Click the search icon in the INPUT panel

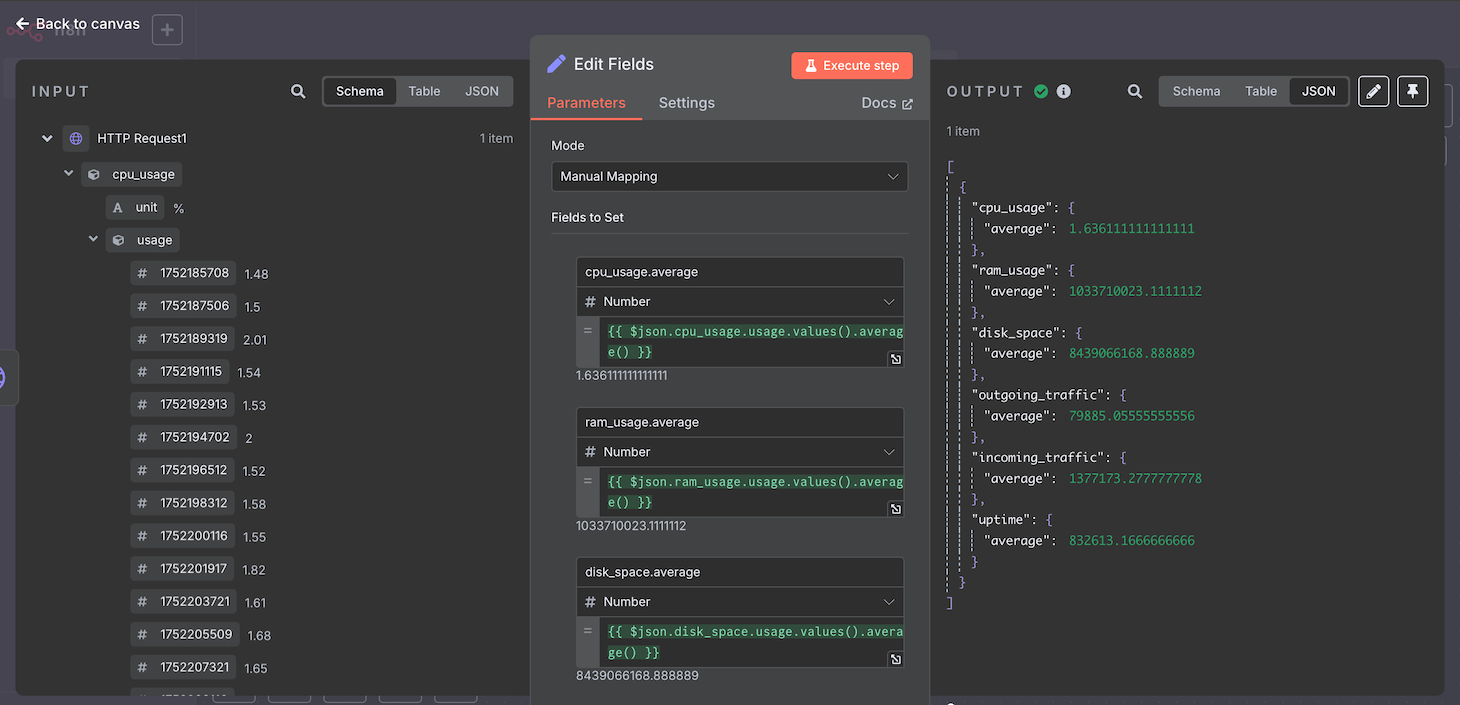298,91
